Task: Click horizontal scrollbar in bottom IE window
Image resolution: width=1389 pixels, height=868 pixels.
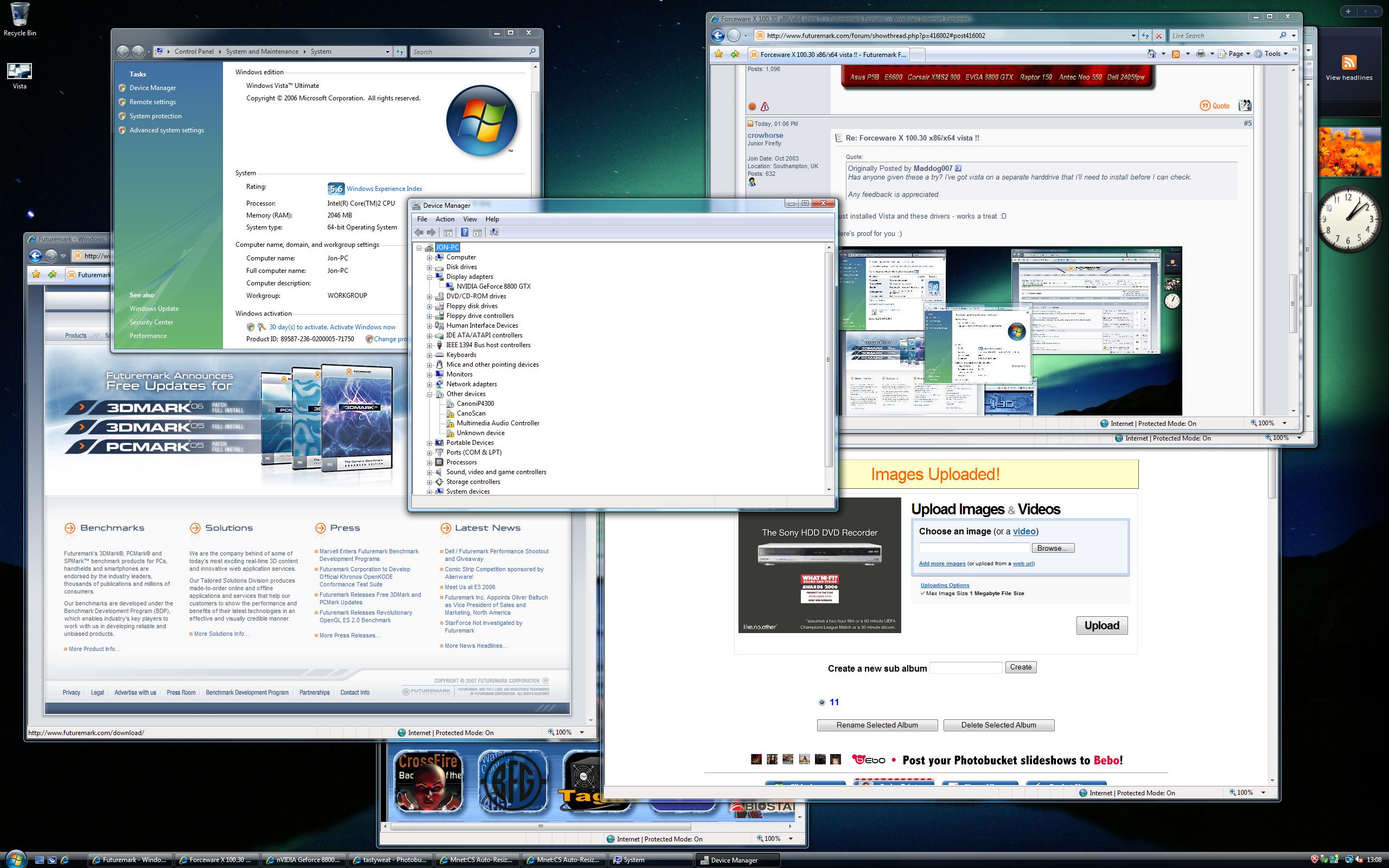Action: pos(540,827)
